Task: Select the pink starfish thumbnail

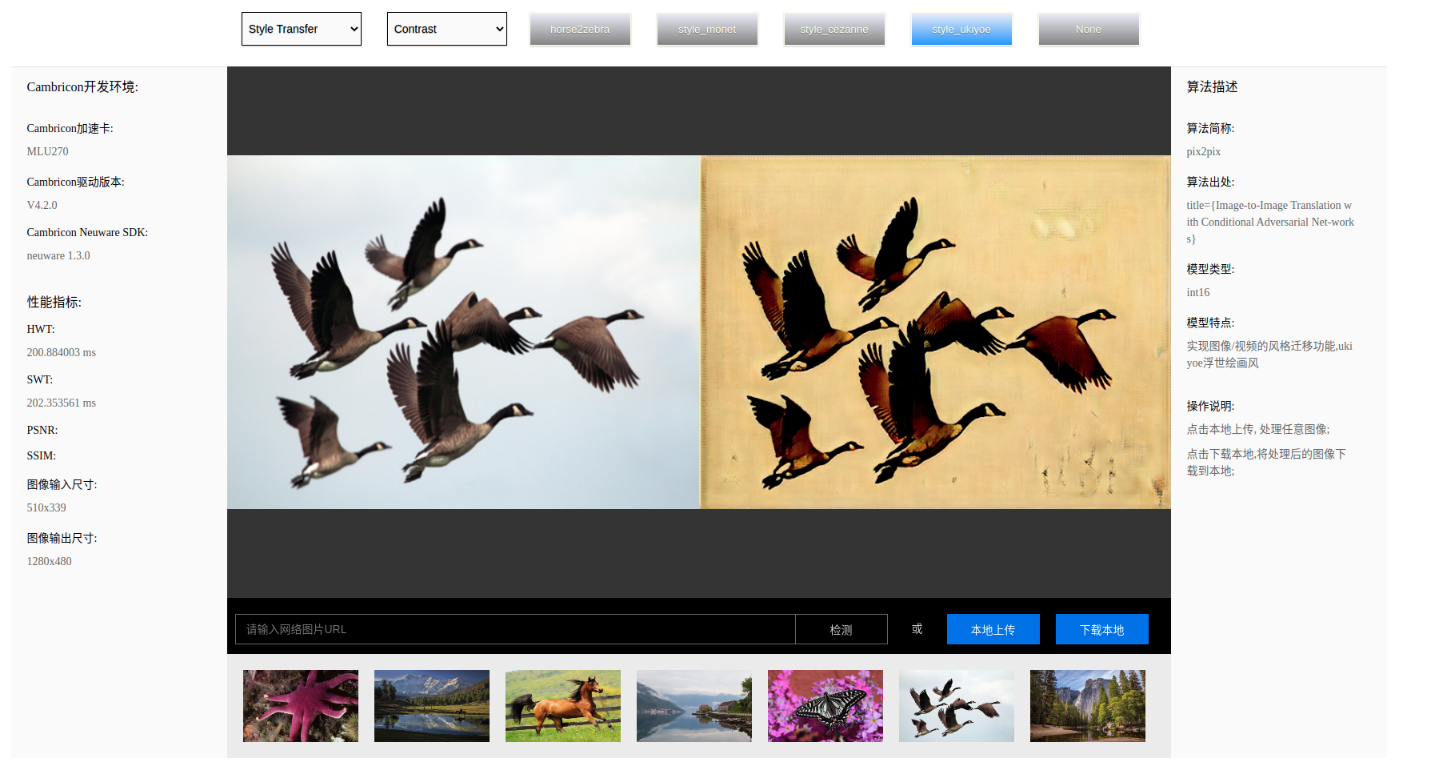Action: (x=300, y=706)
